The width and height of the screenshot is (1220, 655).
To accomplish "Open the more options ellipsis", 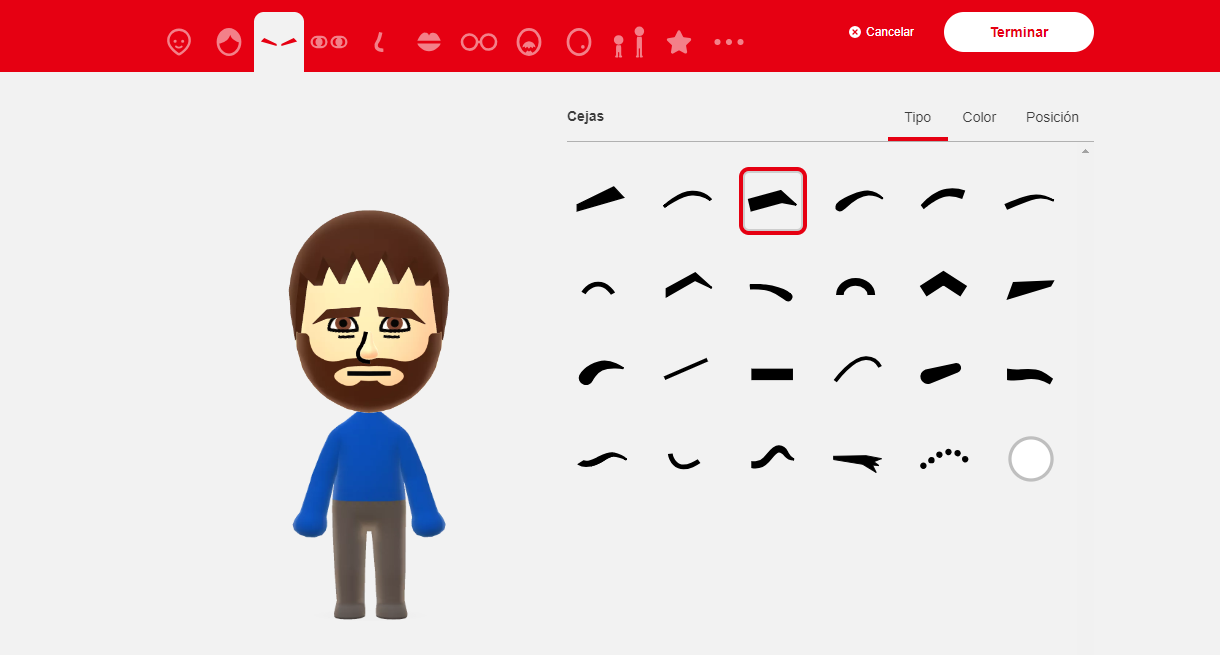I will [x=729, y=42].
